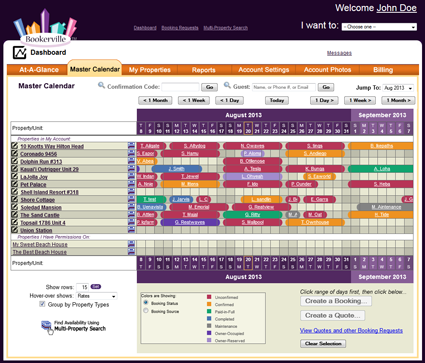Click the Set button for Show rows
The width and height of the screenshot is (425, 363).
coord(96,287)
